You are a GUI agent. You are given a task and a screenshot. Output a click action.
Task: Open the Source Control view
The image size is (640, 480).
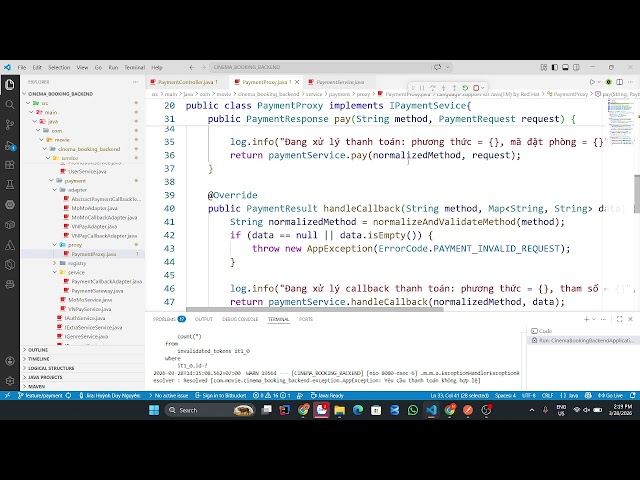pyautogui.click(x=10, y=125)
